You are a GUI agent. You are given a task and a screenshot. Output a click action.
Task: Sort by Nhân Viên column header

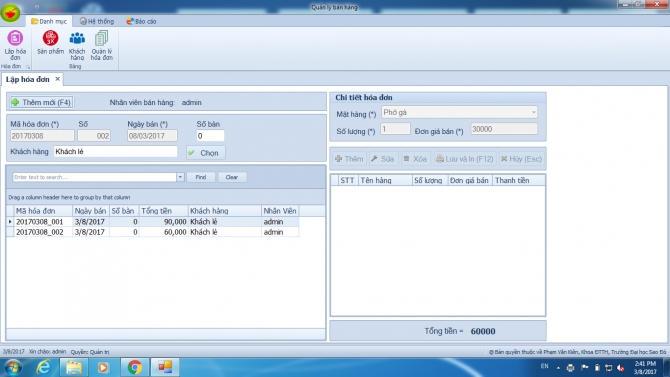[280, 211]
